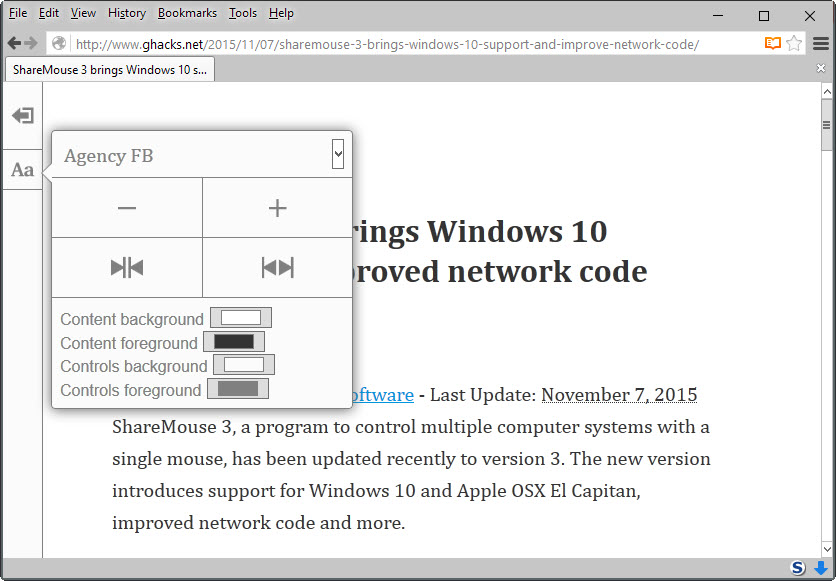Click the 'Controls foreground' label
The width and height of the screenshot is (836, 581).
(131, 390)
